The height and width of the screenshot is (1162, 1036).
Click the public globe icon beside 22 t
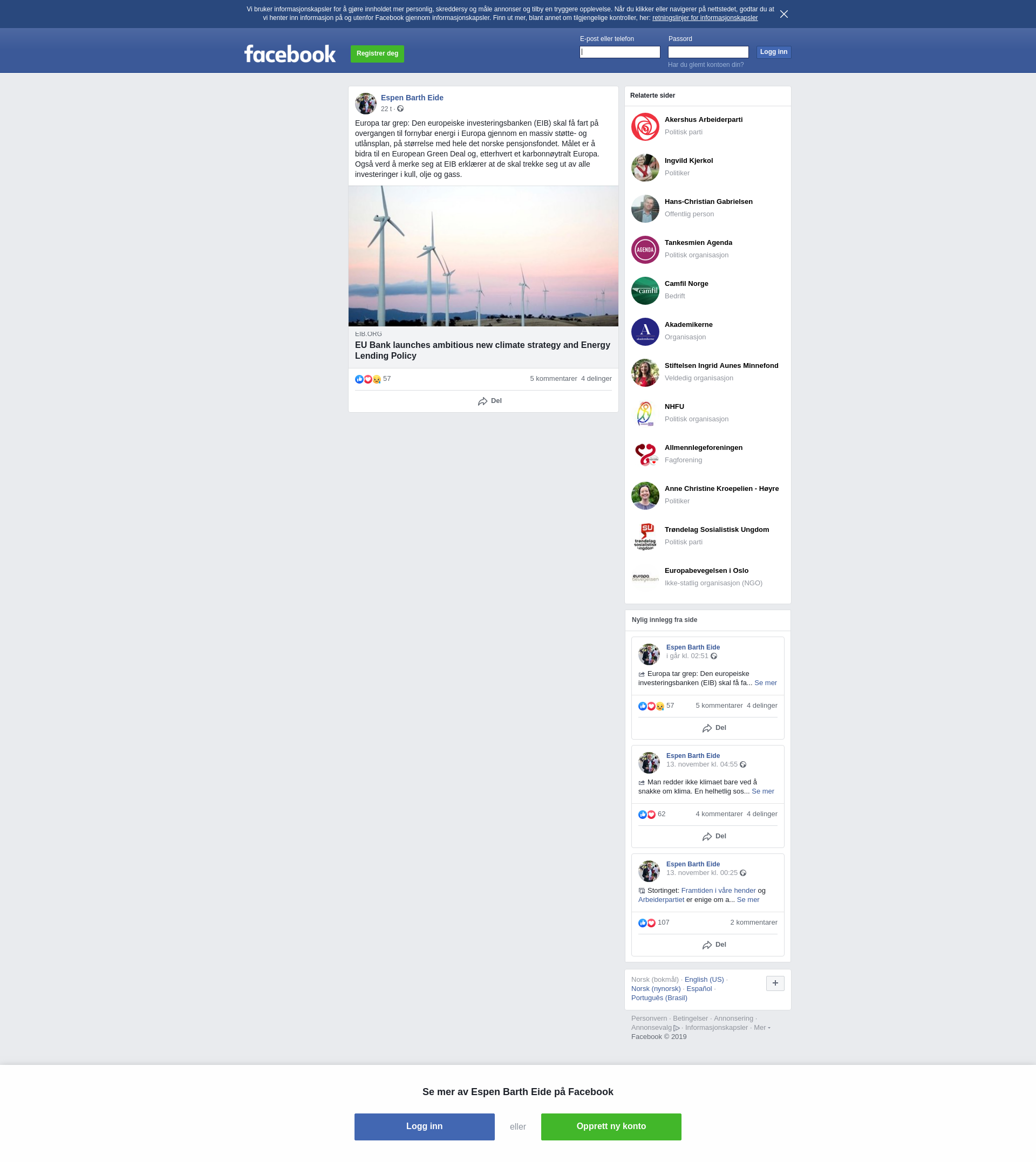(x=400, y=108)
